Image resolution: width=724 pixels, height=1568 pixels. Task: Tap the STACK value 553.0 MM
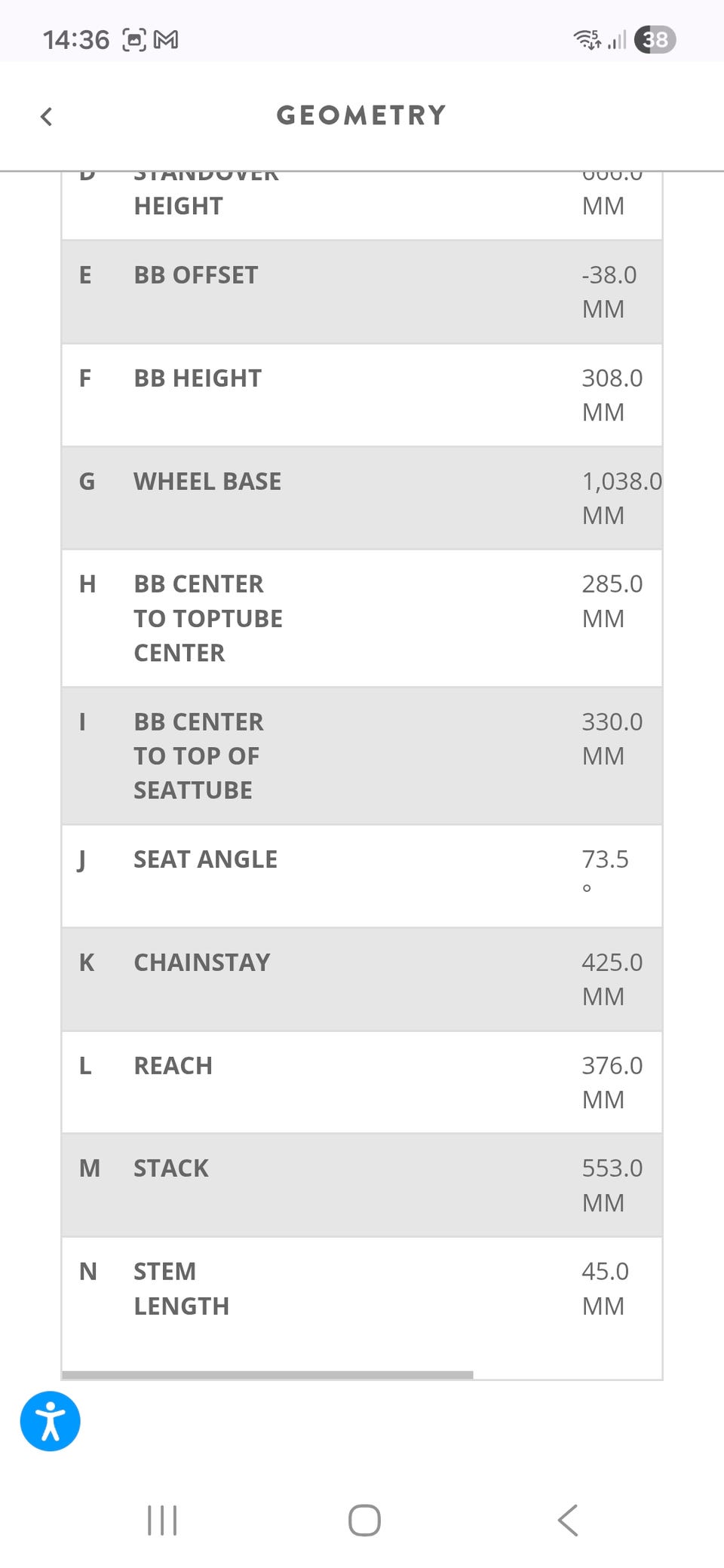point(612,1184)
